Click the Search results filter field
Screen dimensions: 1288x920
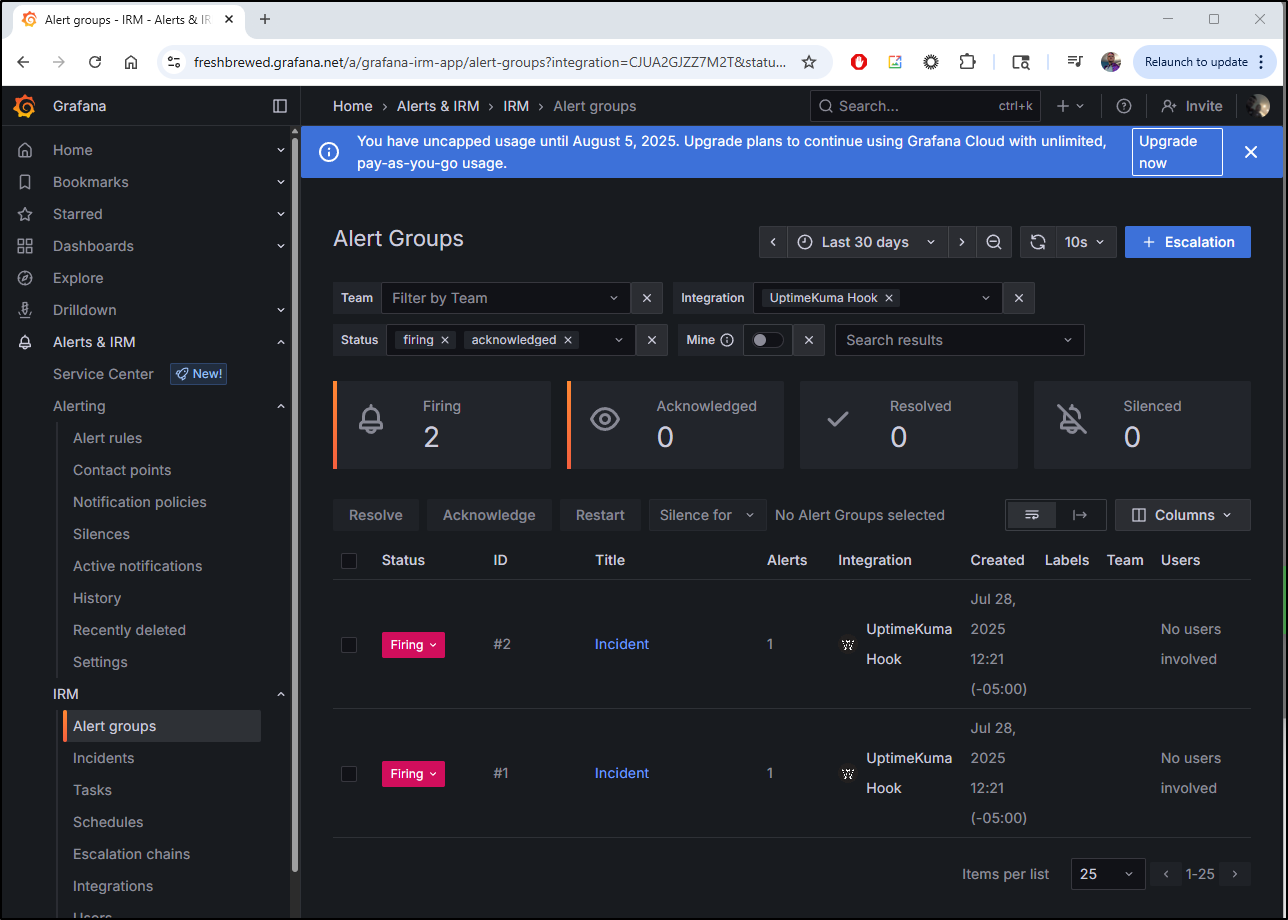pos(959,340)
